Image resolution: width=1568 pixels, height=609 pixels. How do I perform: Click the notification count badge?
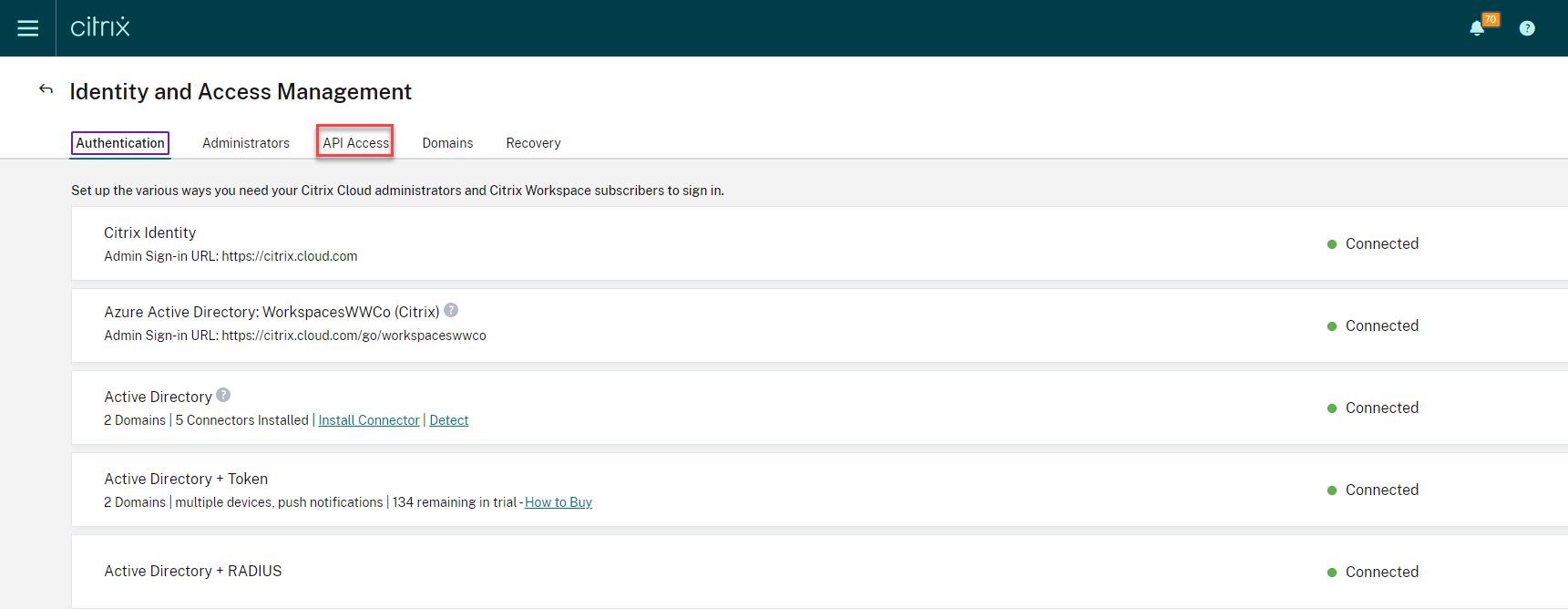coord(1491,19)
